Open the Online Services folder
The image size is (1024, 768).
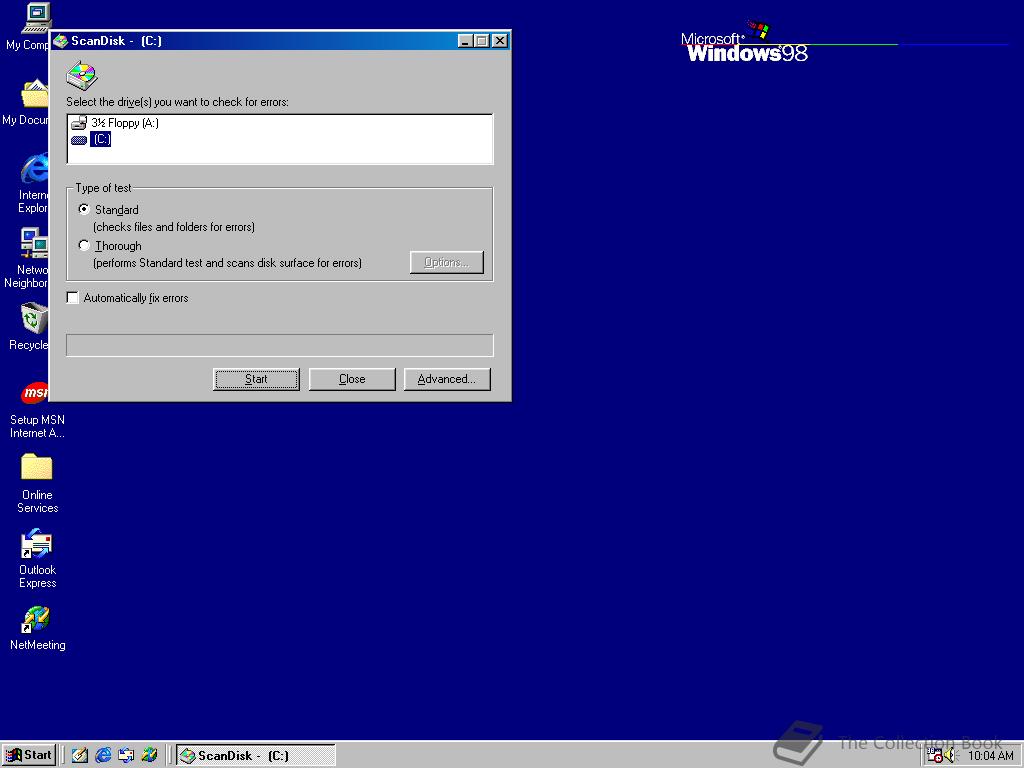[x=37, y=483]
